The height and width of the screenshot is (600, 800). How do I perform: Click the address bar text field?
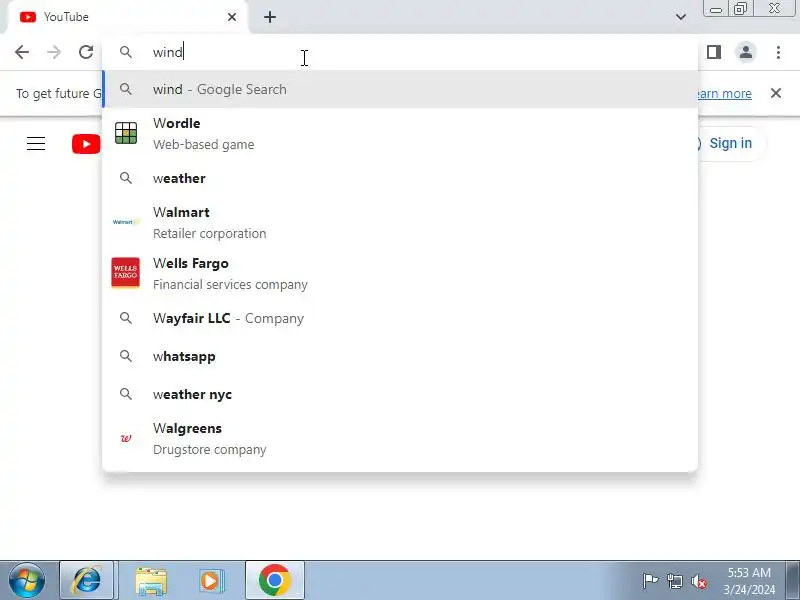point(400,52)
